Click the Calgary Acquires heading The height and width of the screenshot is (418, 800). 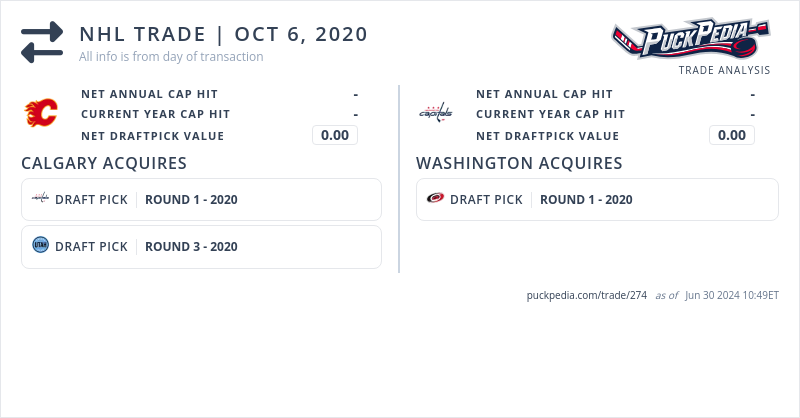point(104,163)
